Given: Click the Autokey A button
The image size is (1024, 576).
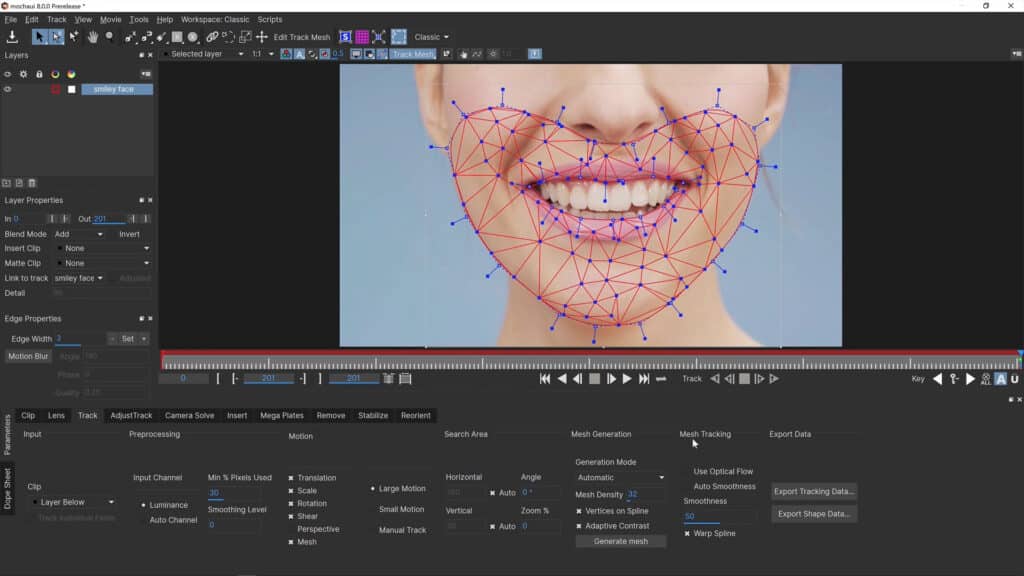Looking at the screenshot, I should pos(1000,379).
